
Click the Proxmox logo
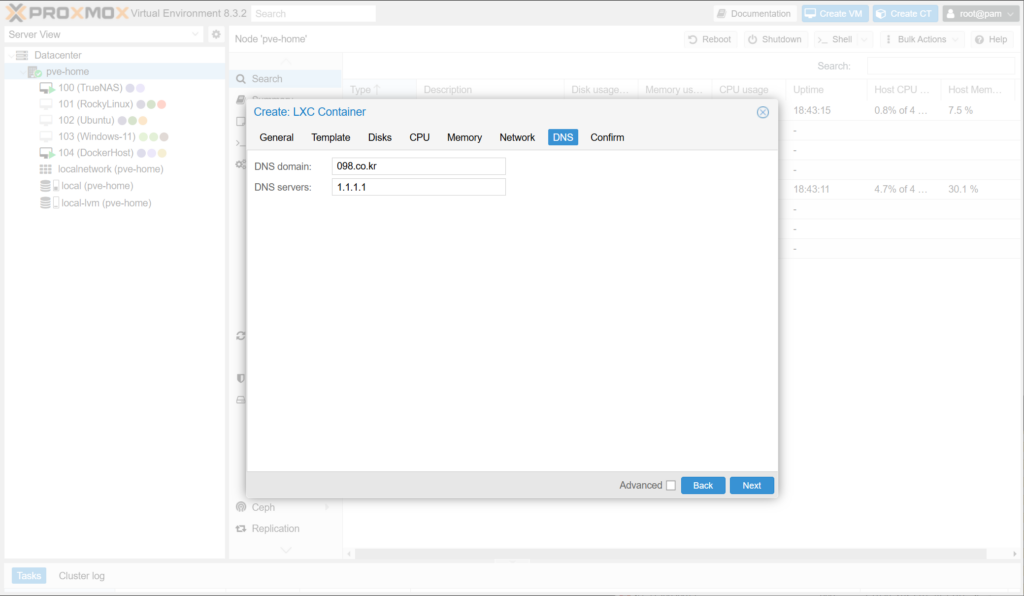click(65, 13)
